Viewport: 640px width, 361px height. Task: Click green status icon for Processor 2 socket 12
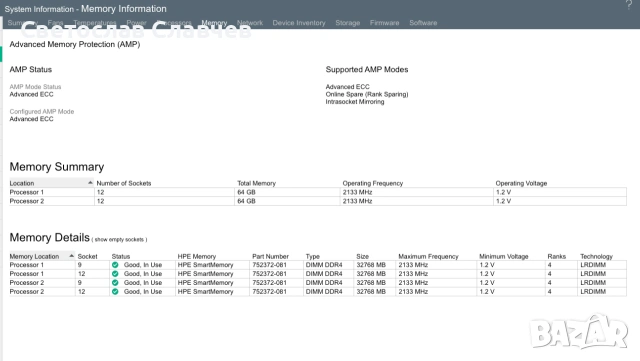(115, 292)
